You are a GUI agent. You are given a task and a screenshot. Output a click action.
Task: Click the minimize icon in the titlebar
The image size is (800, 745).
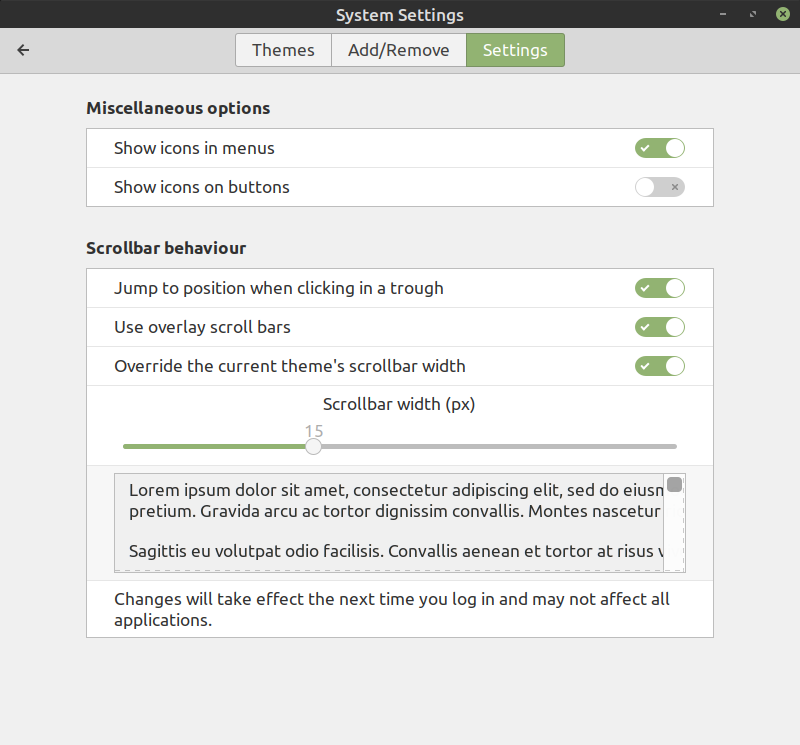723,14
